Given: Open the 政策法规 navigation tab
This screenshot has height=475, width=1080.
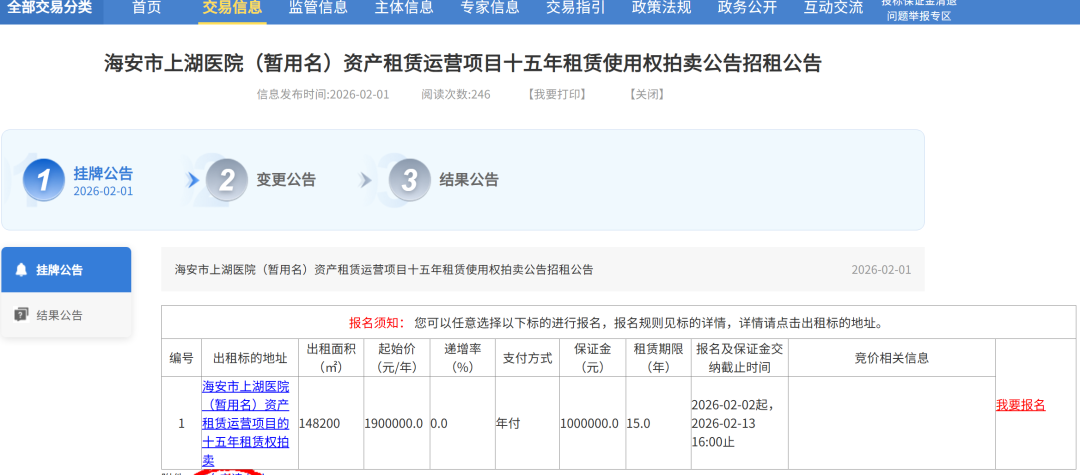Looking at the screenshot, I should [x=661, y=8].
